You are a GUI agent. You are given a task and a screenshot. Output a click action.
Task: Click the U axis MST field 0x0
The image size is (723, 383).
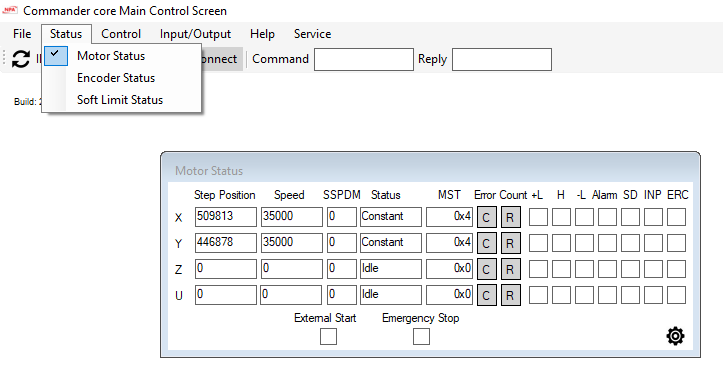pos(449,295)
